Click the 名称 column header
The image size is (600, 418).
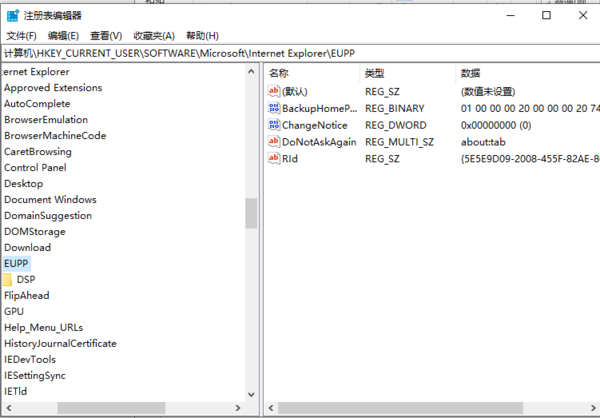279,73
